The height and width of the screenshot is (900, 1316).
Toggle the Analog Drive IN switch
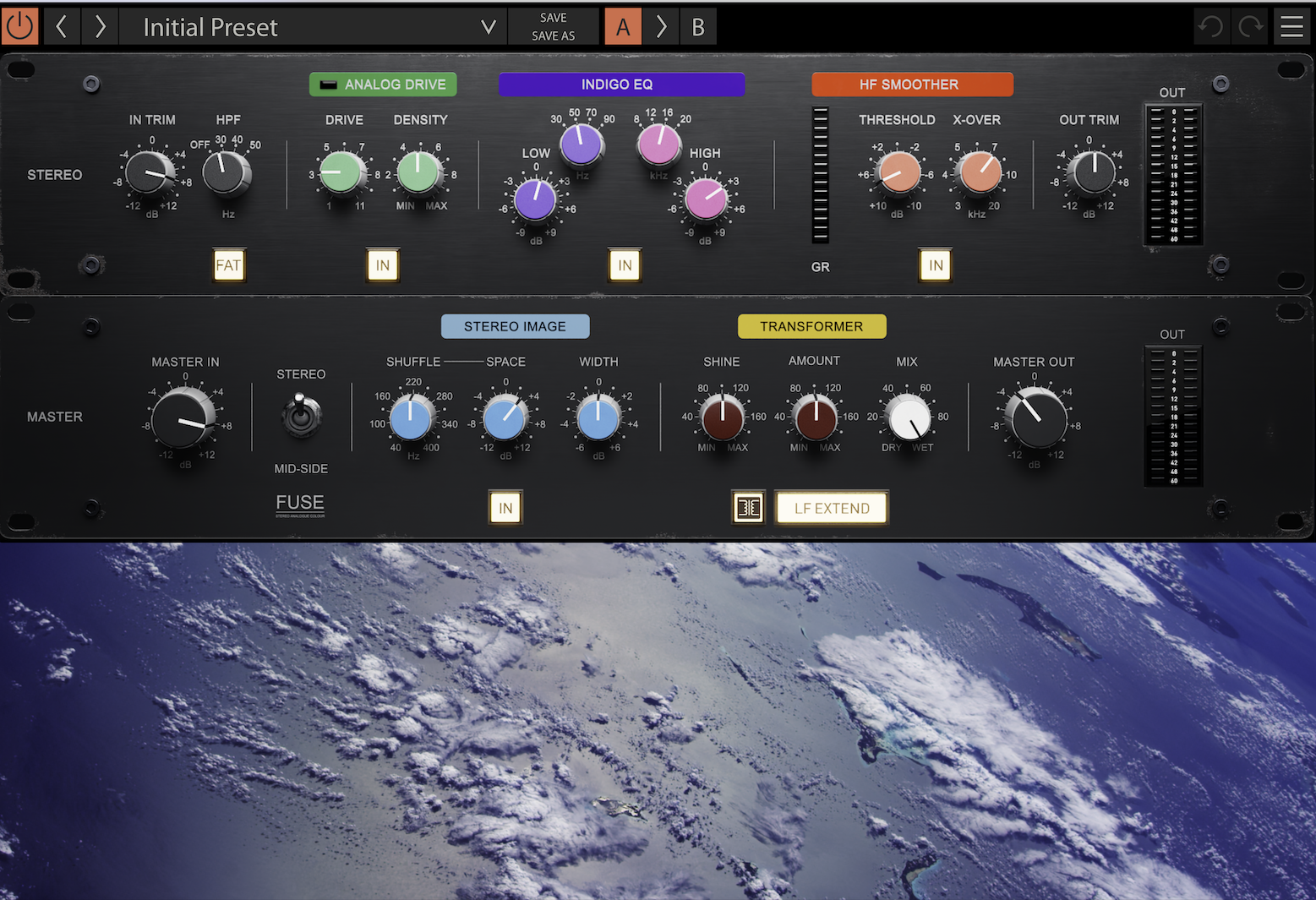(383, 265)
